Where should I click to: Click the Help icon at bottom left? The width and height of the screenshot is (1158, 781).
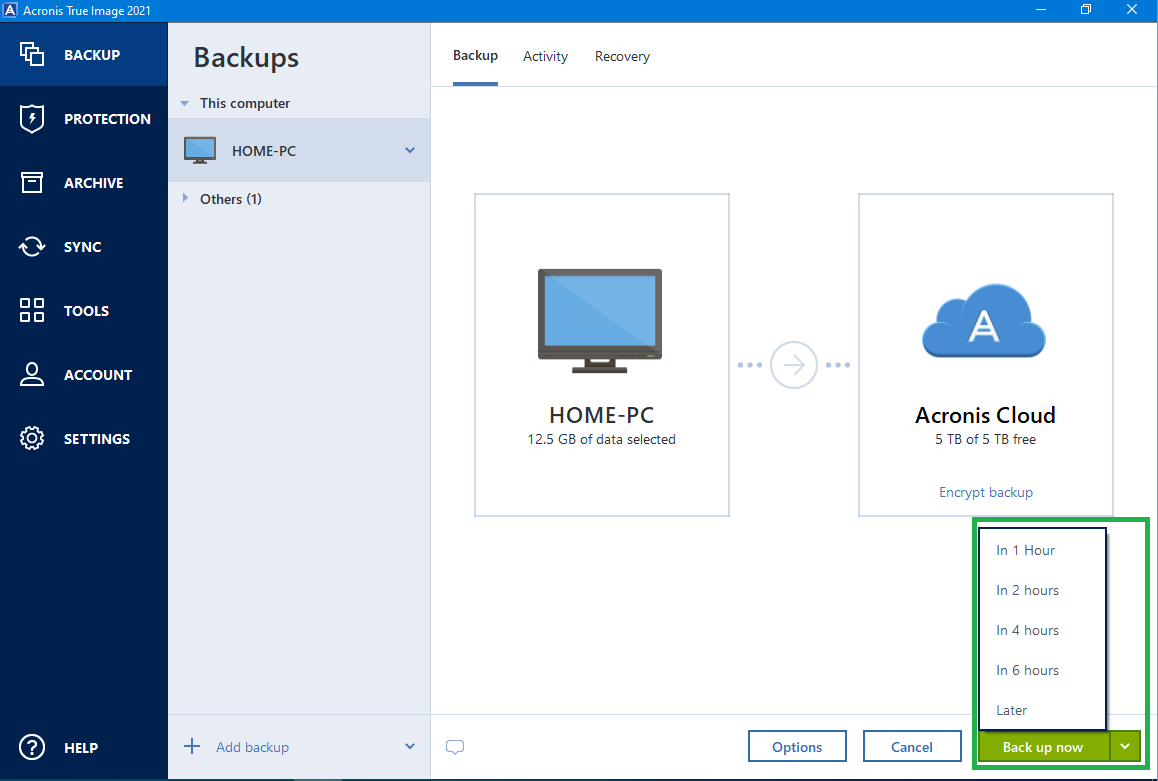[31, 747]
